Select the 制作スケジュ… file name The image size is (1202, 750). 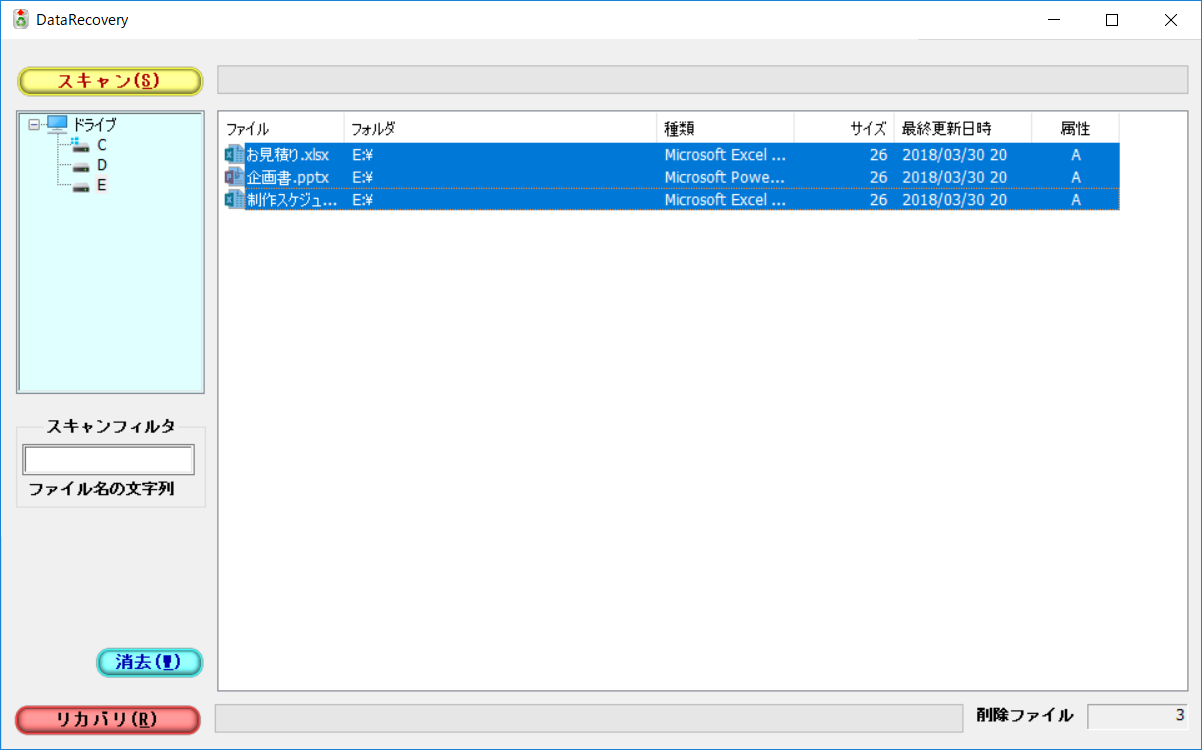pos(293,200)
